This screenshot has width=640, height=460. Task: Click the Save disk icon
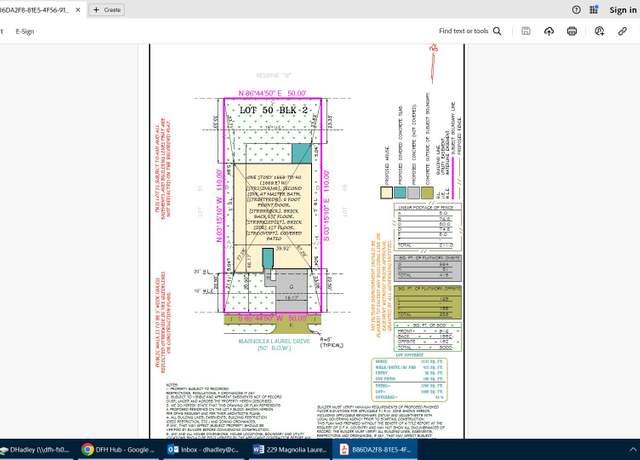pos(526,31)
